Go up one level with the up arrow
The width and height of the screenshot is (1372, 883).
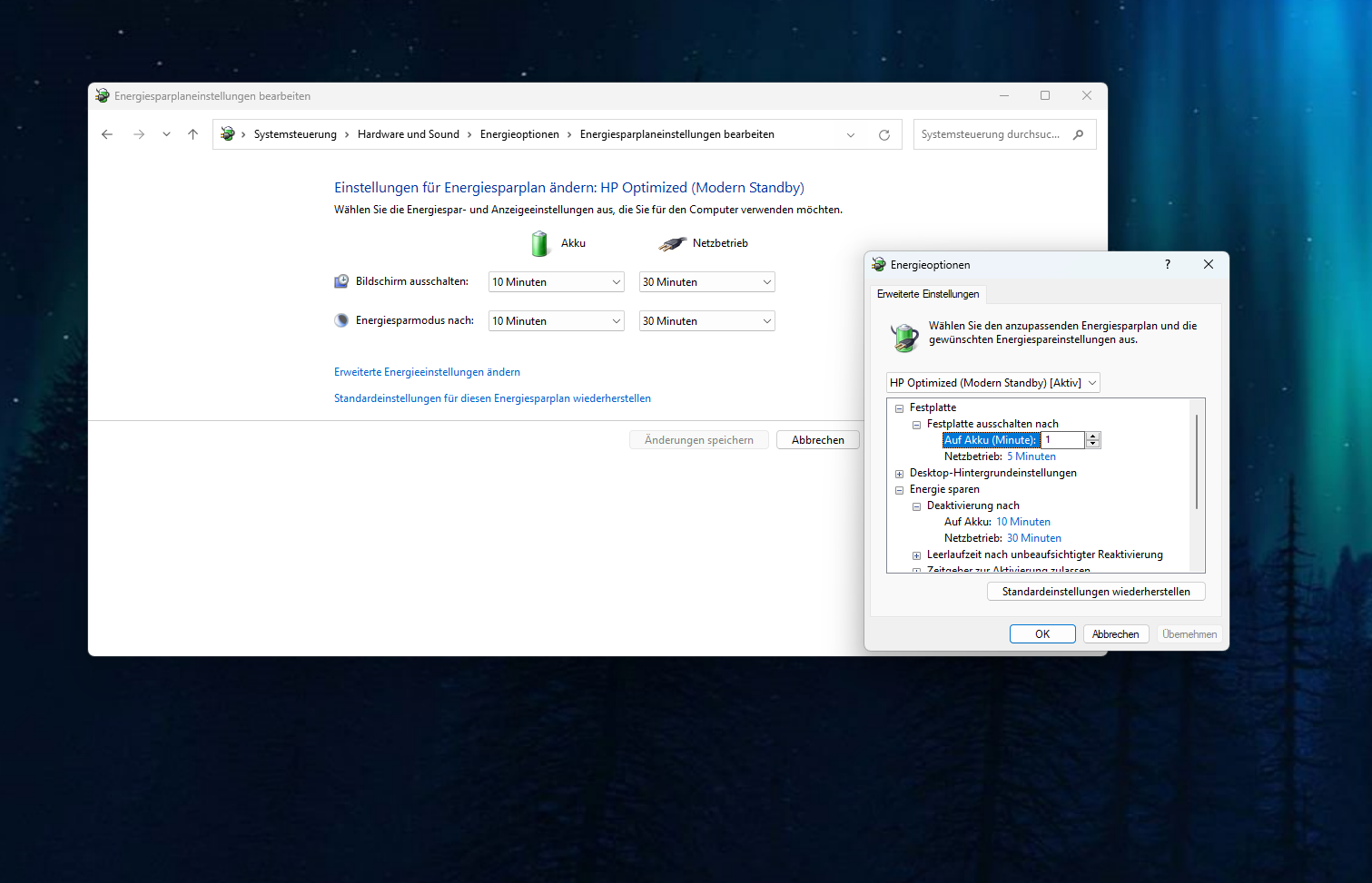tap(192, 134)
